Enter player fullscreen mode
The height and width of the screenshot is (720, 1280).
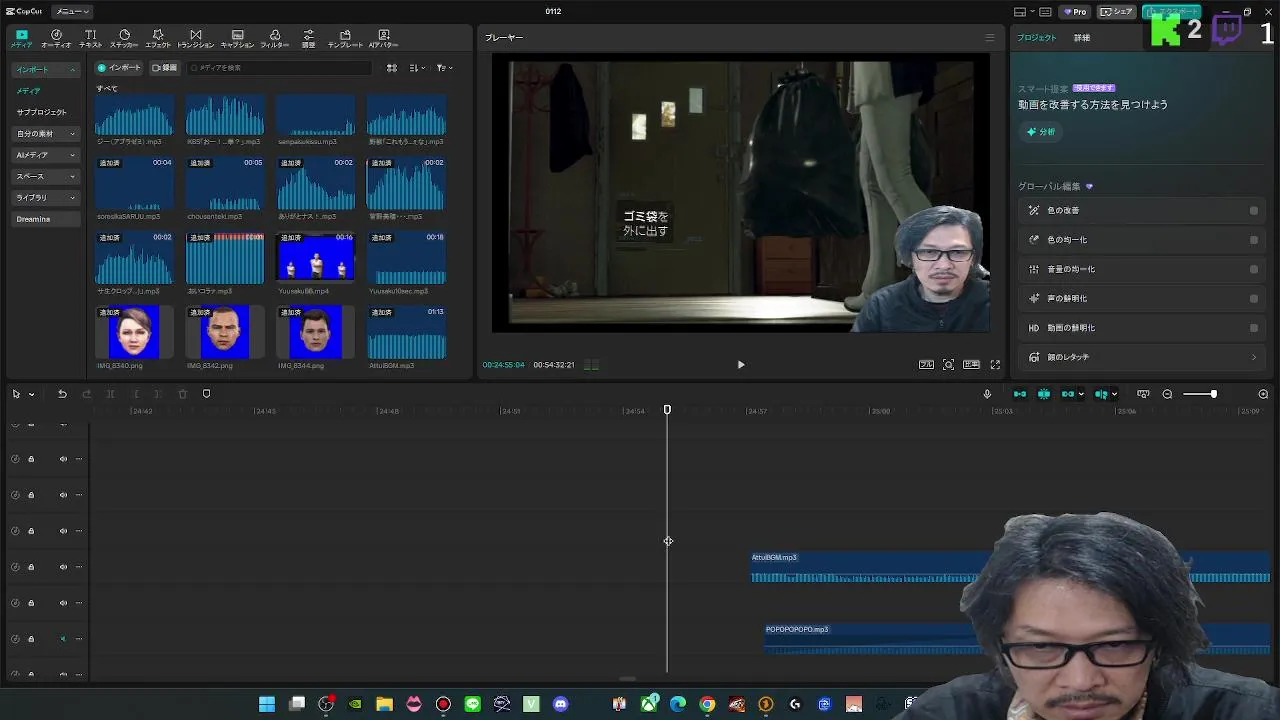coord(995,365)
